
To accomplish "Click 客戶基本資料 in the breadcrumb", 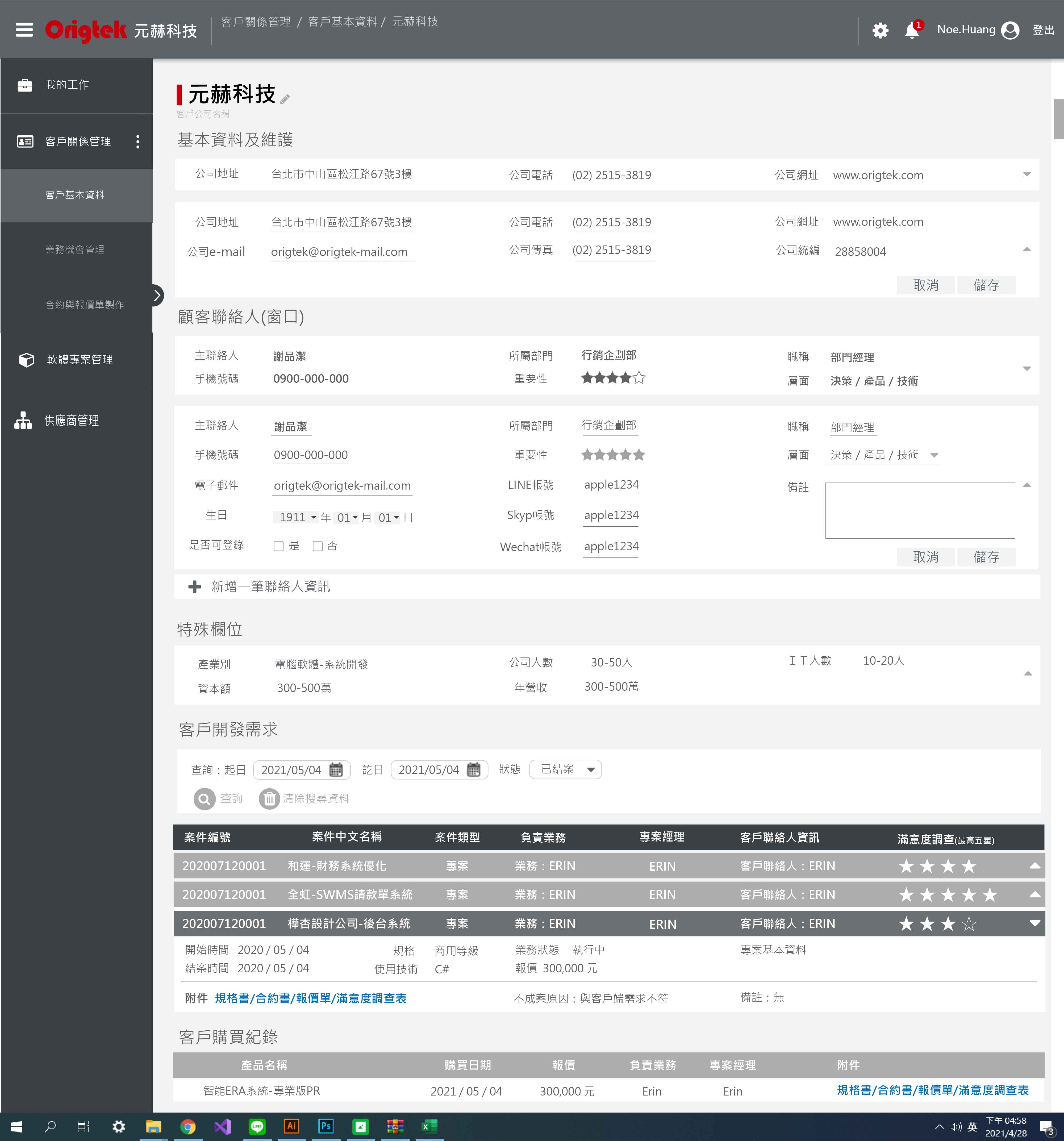I will 343,22.
